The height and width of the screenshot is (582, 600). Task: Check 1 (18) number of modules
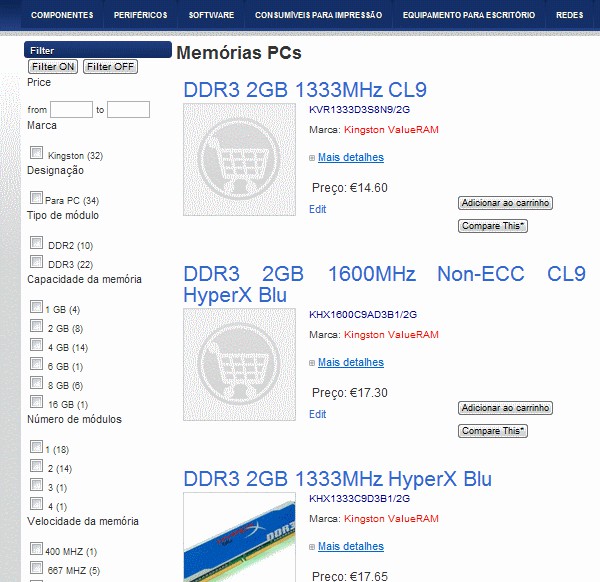[36, 446]
